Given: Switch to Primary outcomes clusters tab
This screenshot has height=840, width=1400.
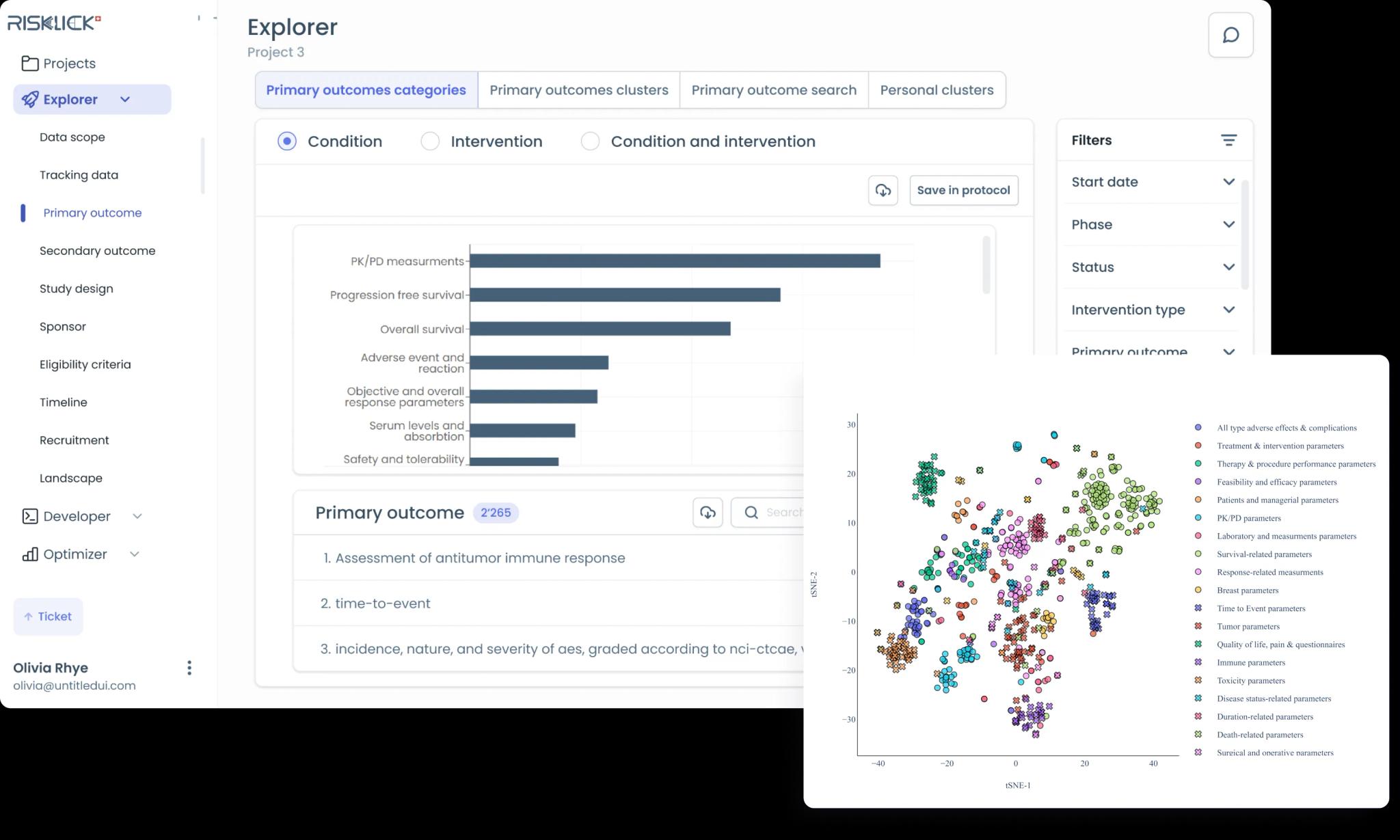Looking at the screenshot, I should (579, 89).
